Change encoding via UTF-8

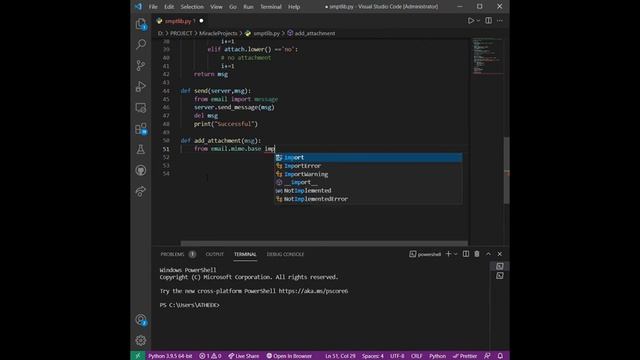point(397,356)
